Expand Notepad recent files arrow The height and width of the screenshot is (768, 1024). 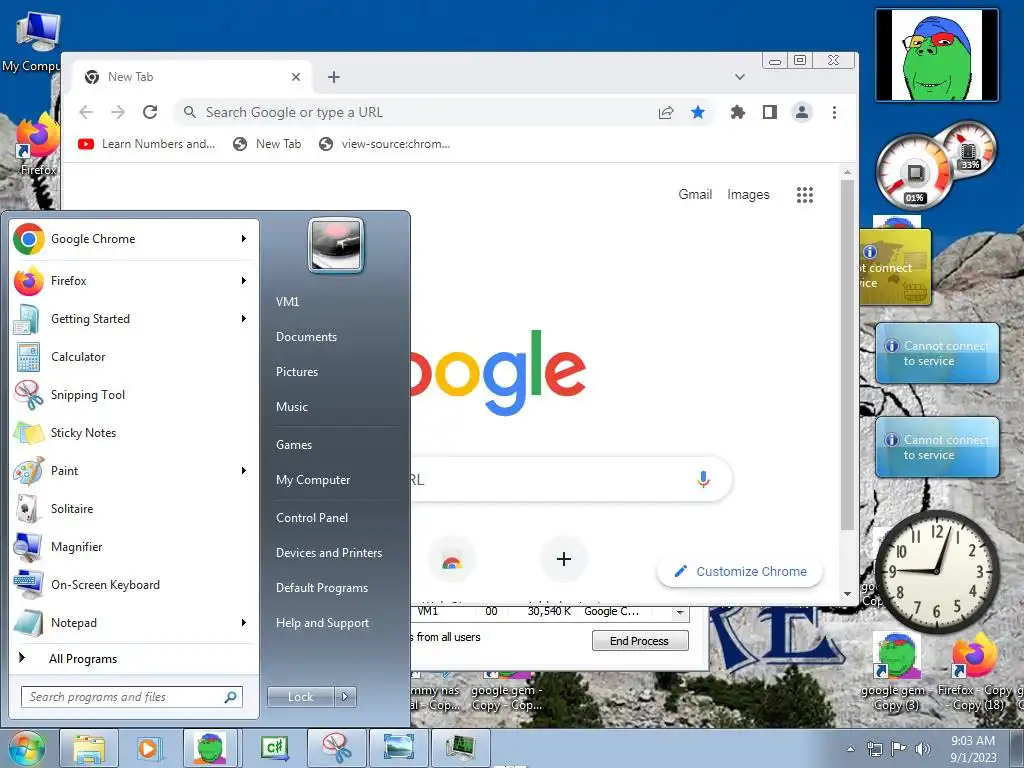click(244, 623)
